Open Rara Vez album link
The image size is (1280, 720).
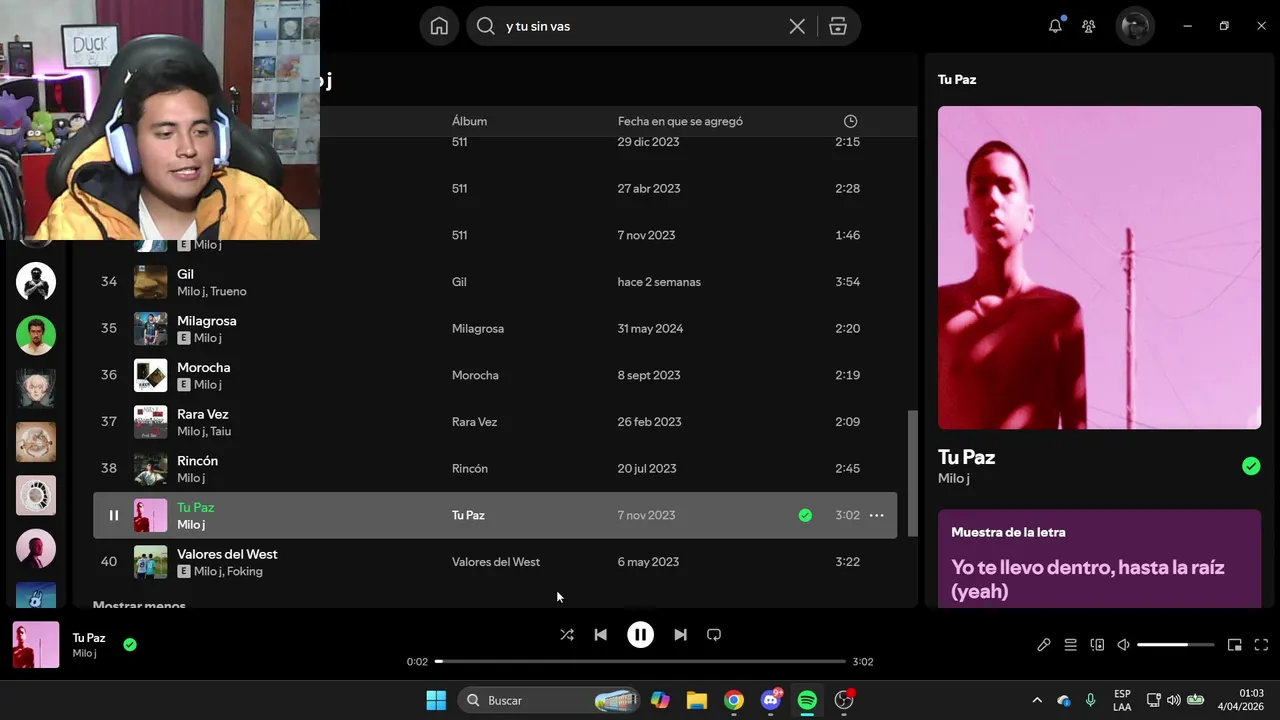tap(474, 422)
